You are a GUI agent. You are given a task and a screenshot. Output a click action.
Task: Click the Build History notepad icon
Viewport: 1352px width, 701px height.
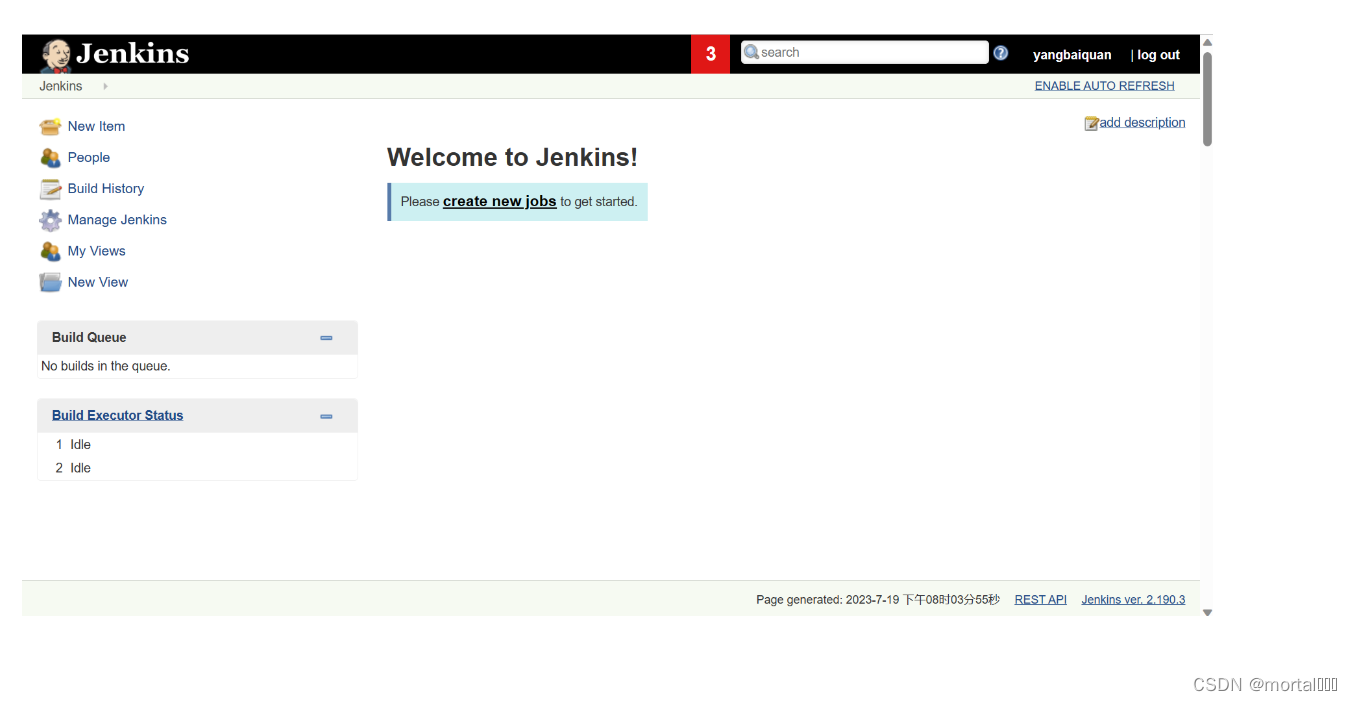50,189
